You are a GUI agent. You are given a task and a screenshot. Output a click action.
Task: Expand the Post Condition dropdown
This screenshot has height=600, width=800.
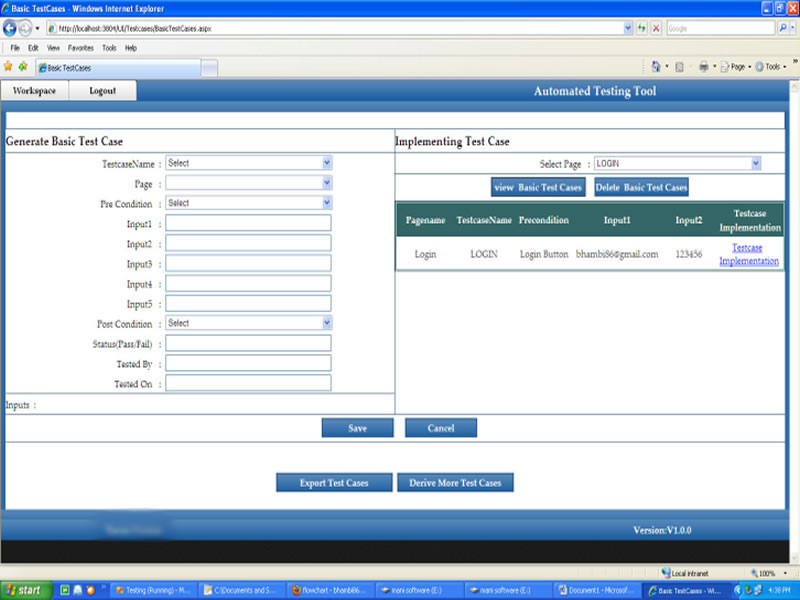pos(326,323)
